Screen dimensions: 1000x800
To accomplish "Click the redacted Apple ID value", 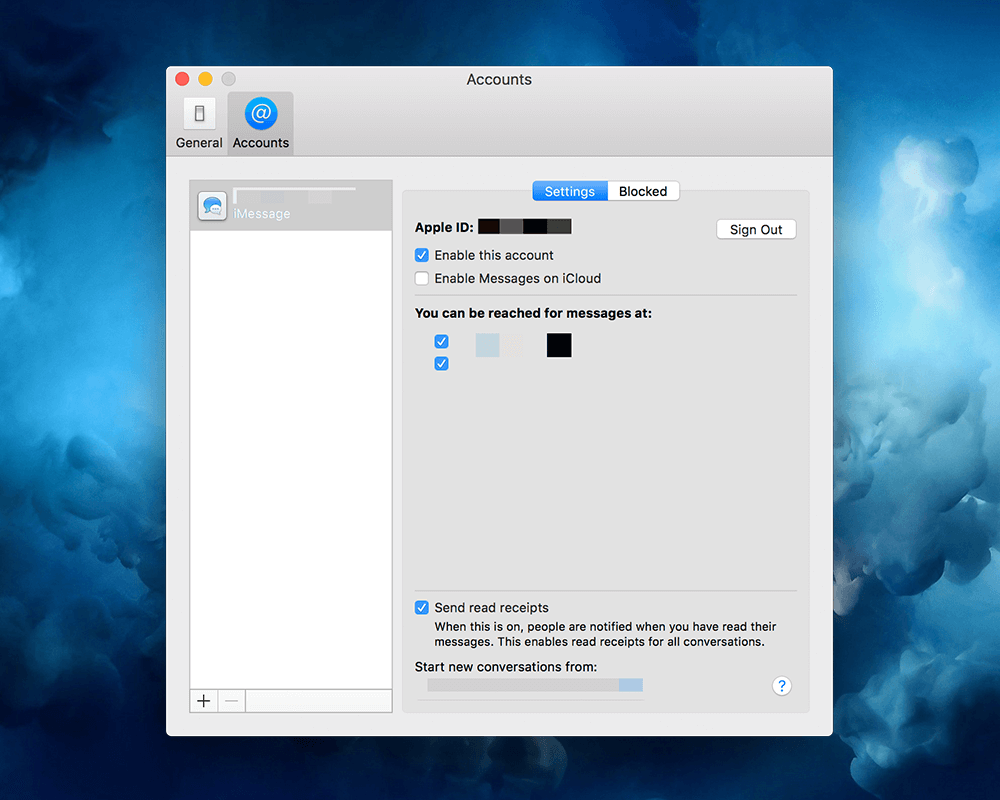I will click(x=525, y=226).
